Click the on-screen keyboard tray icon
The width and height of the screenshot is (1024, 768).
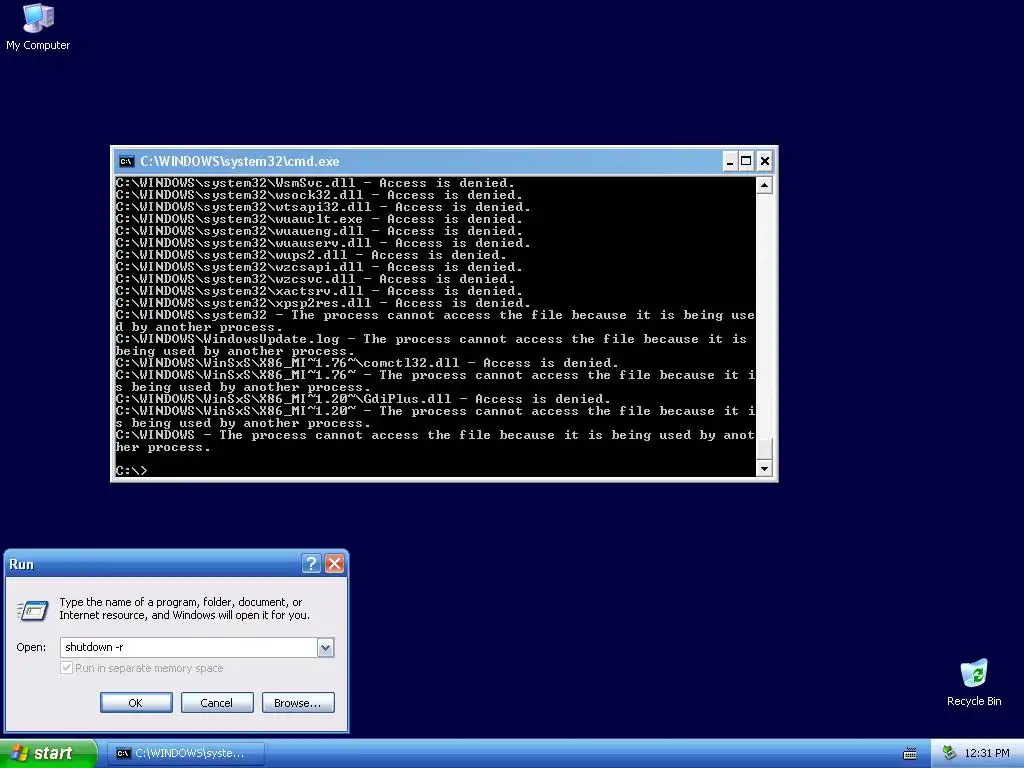(x=910, y=754)
